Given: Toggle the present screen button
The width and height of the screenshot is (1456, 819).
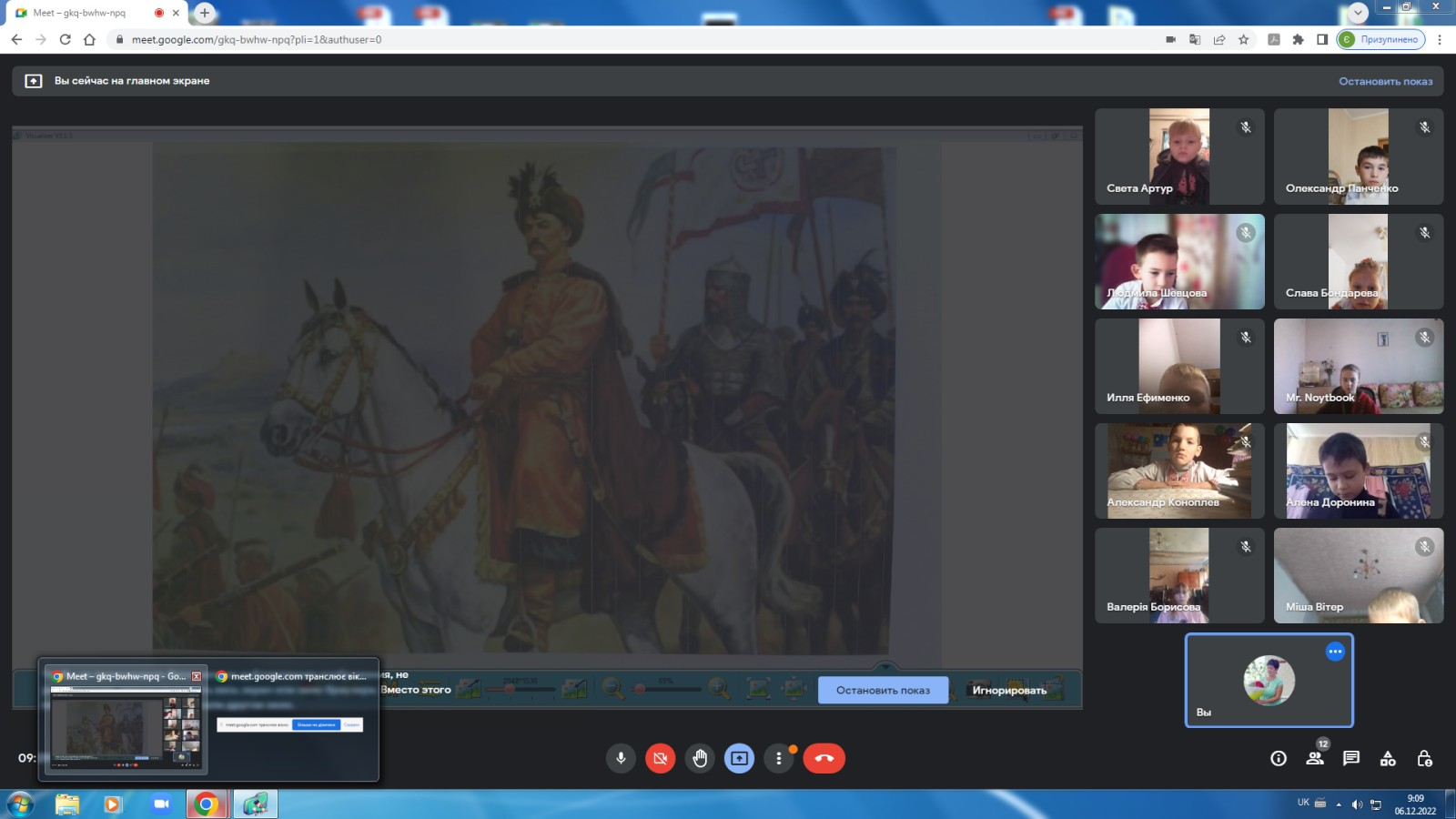Looking at the screenshot, I should point(739,758).
